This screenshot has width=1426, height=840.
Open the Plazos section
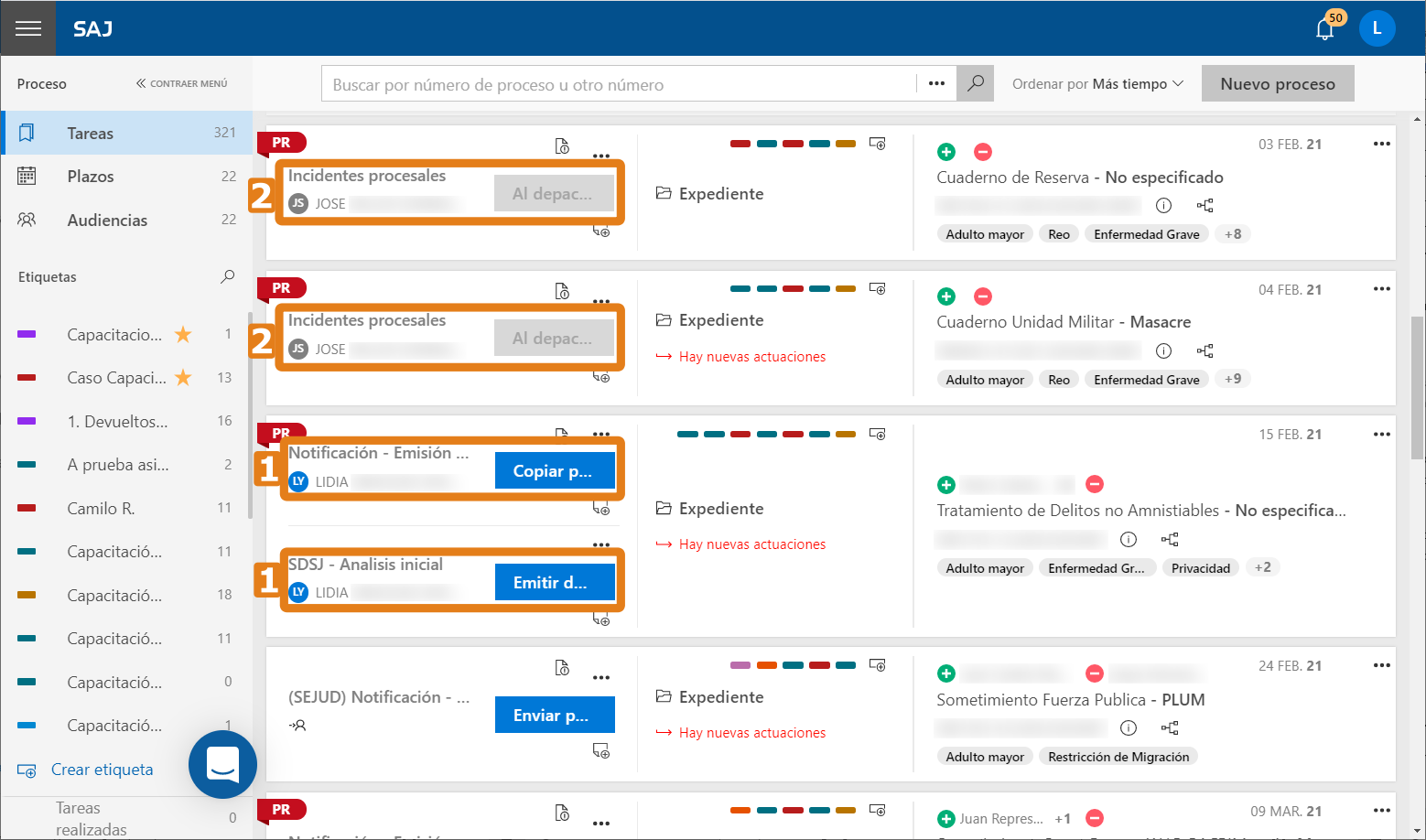click(91, 177)
